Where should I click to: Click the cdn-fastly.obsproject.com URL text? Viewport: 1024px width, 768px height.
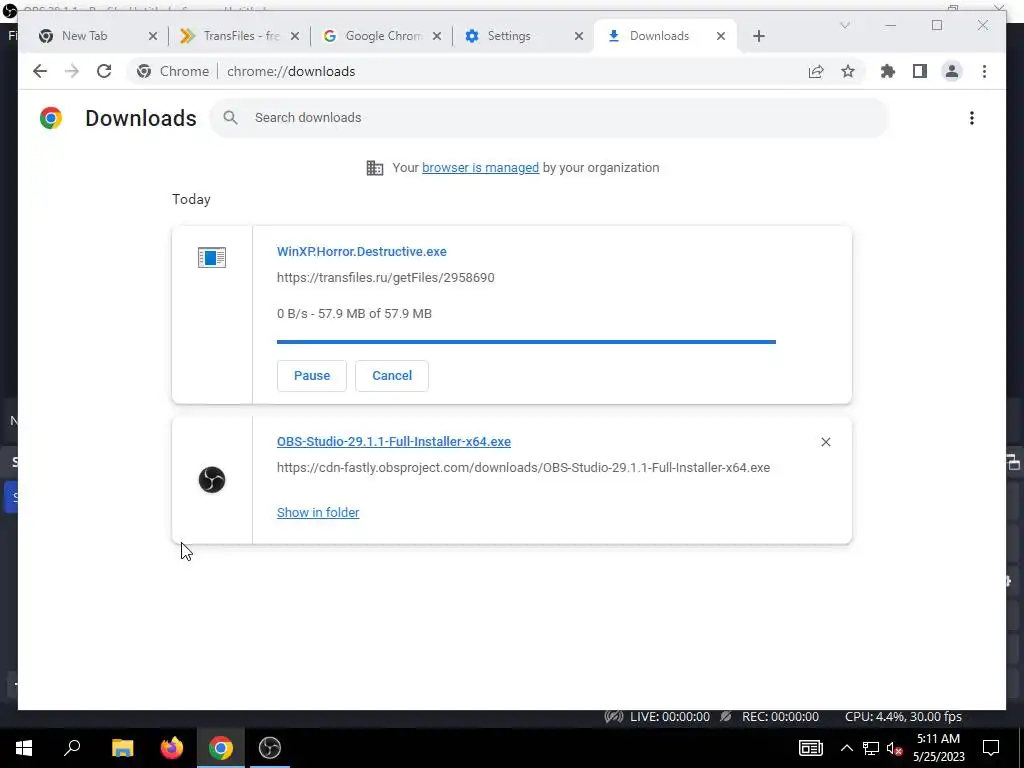[x=523, y=468]
